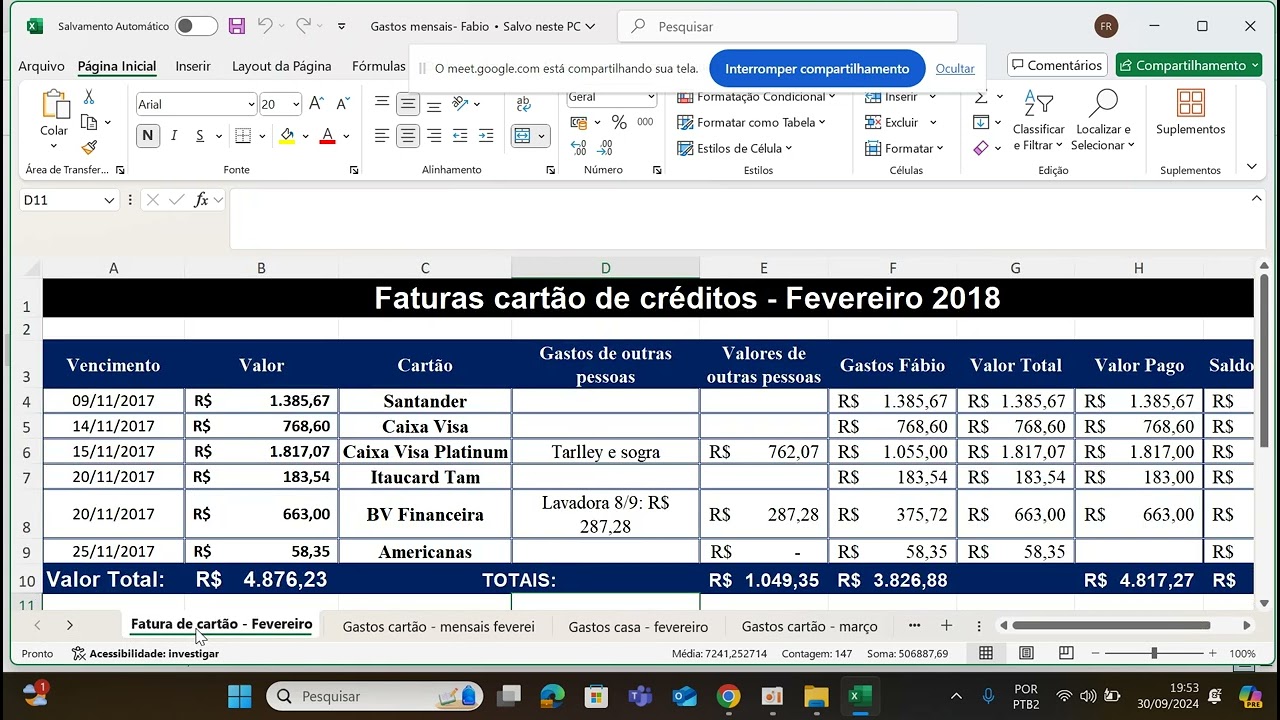
Task: Align text left in cell
Action: pos(381,136)
